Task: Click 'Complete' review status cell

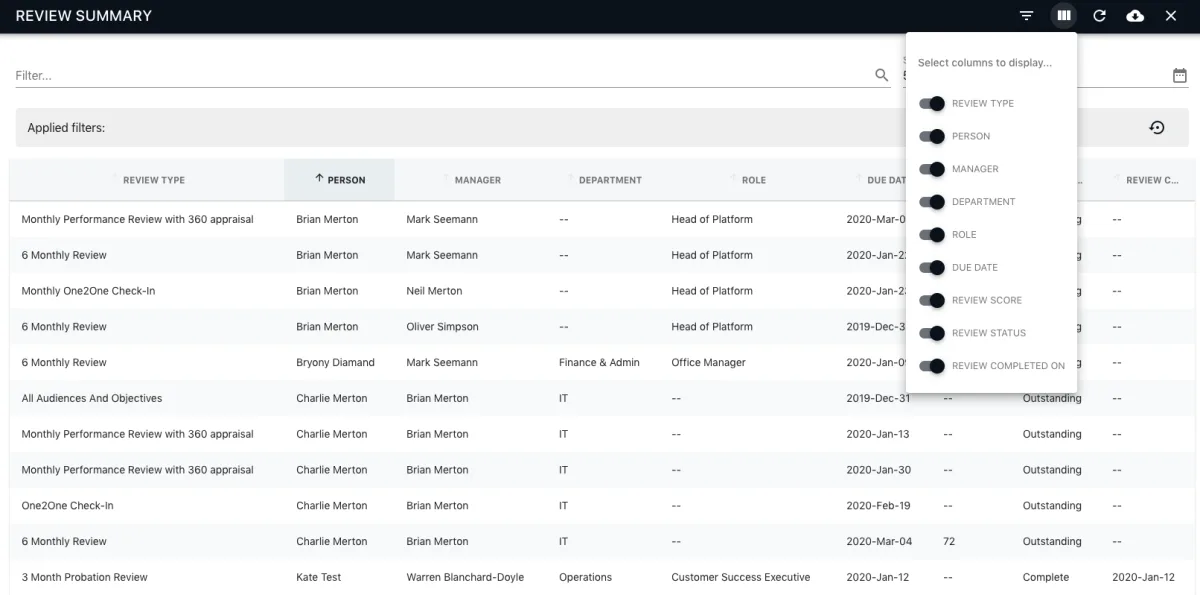Action: pyautogui.click(x=1046, y=577)
